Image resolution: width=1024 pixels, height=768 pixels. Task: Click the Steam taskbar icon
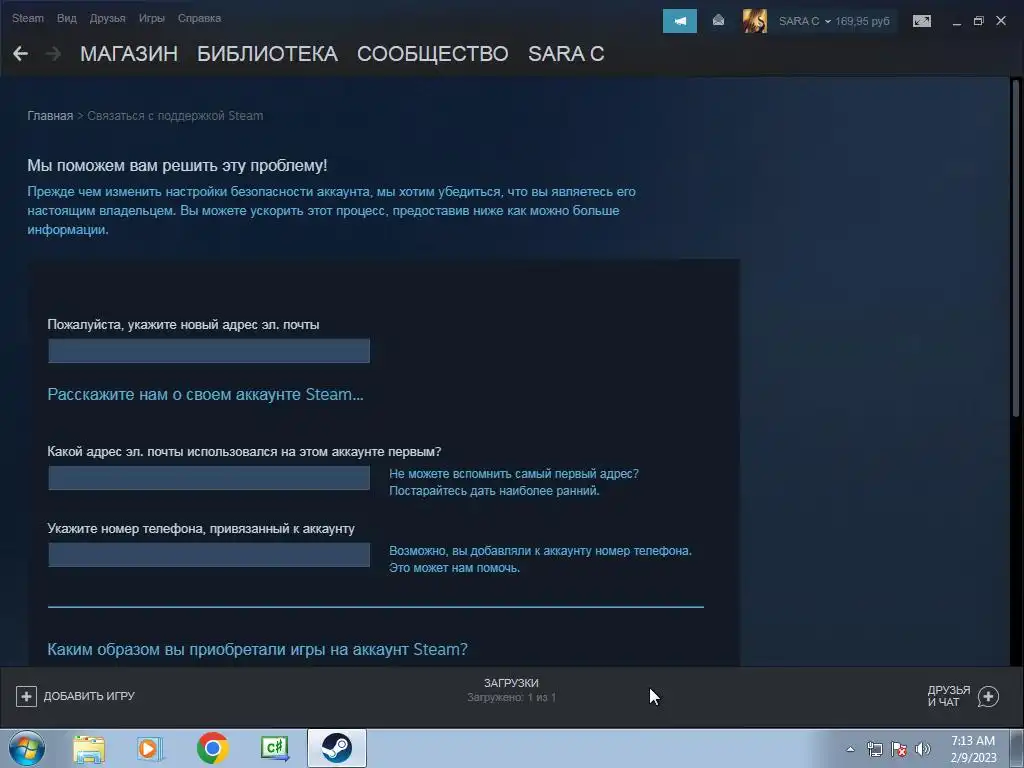[336, 748]
